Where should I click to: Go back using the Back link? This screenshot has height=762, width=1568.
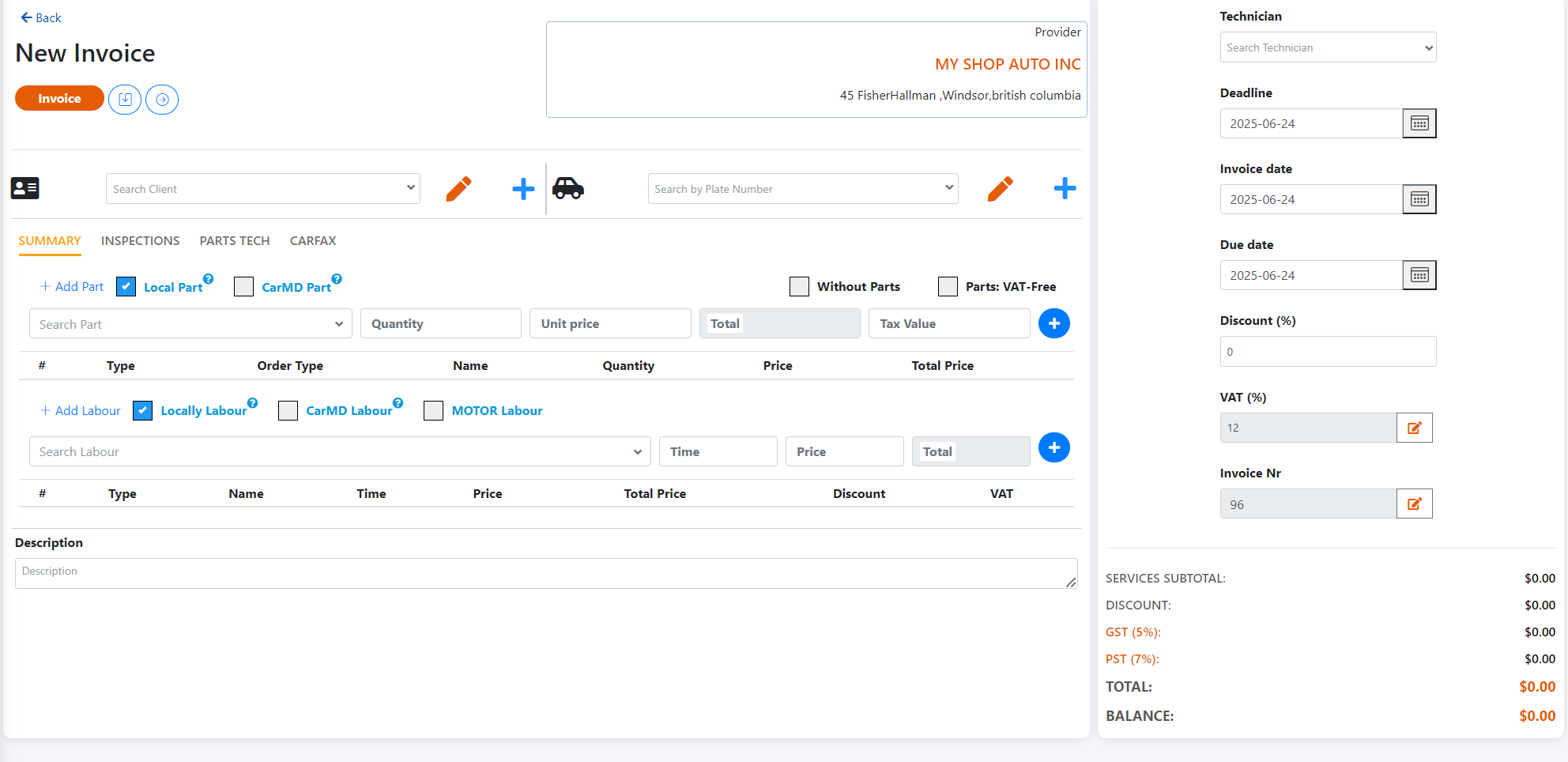point(41,17)
